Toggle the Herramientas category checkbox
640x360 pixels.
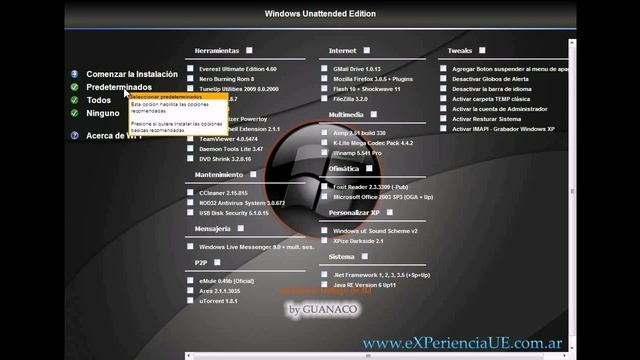[249, 50]
